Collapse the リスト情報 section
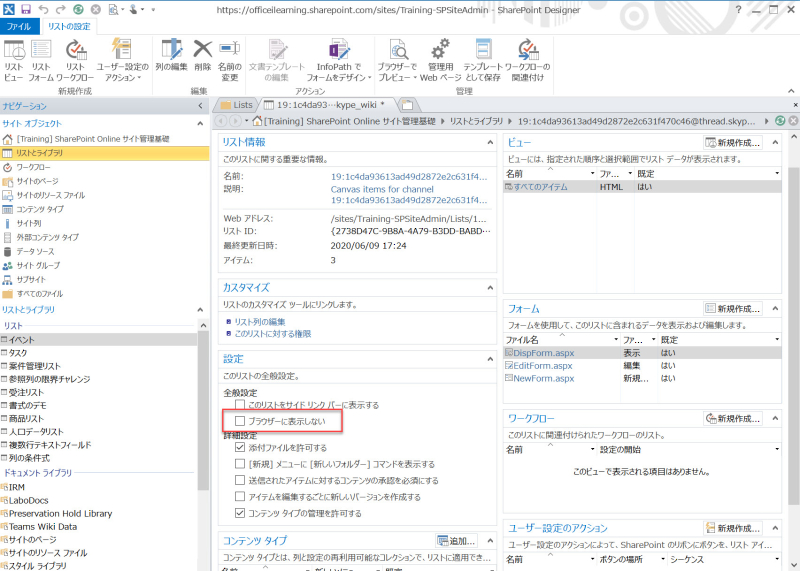The width and height of the screenshot is (800, 571). point(490,142)
